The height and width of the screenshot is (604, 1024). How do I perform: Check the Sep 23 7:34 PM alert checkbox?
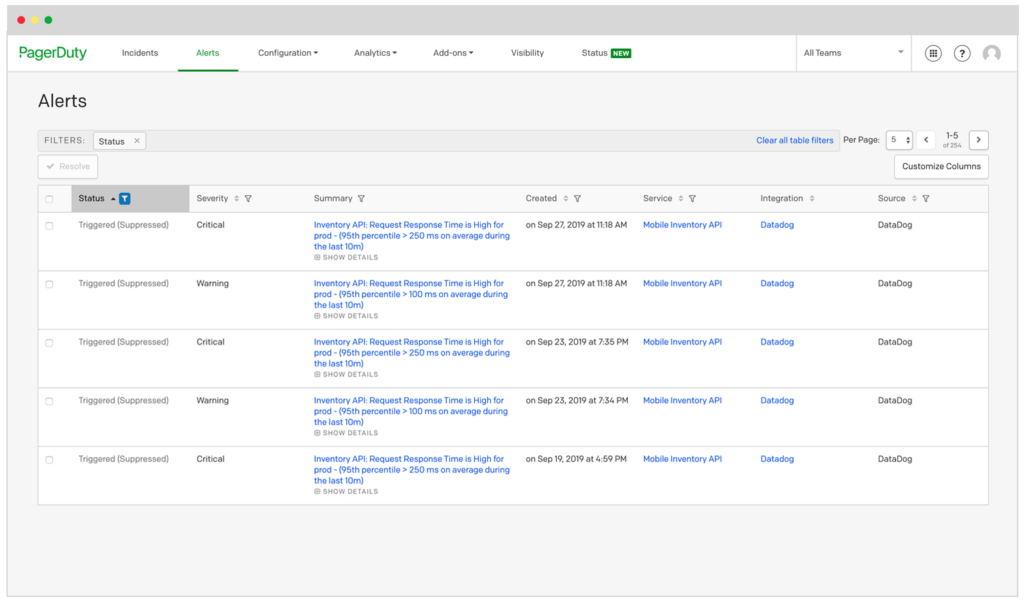(49, 402)
